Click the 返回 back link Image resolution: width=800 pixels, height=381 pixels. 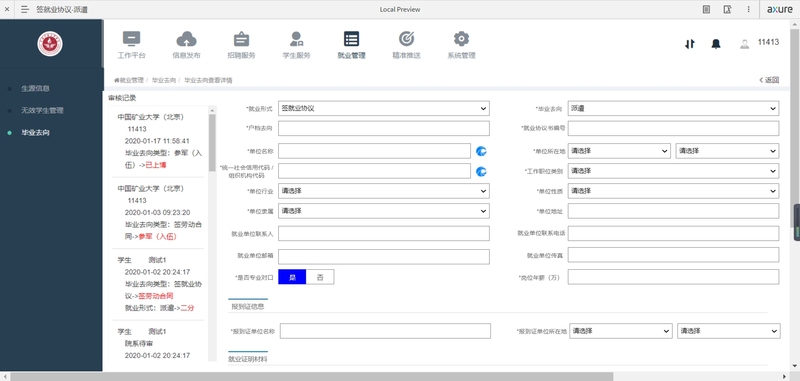pyautogui.click(x=769, y=80)
